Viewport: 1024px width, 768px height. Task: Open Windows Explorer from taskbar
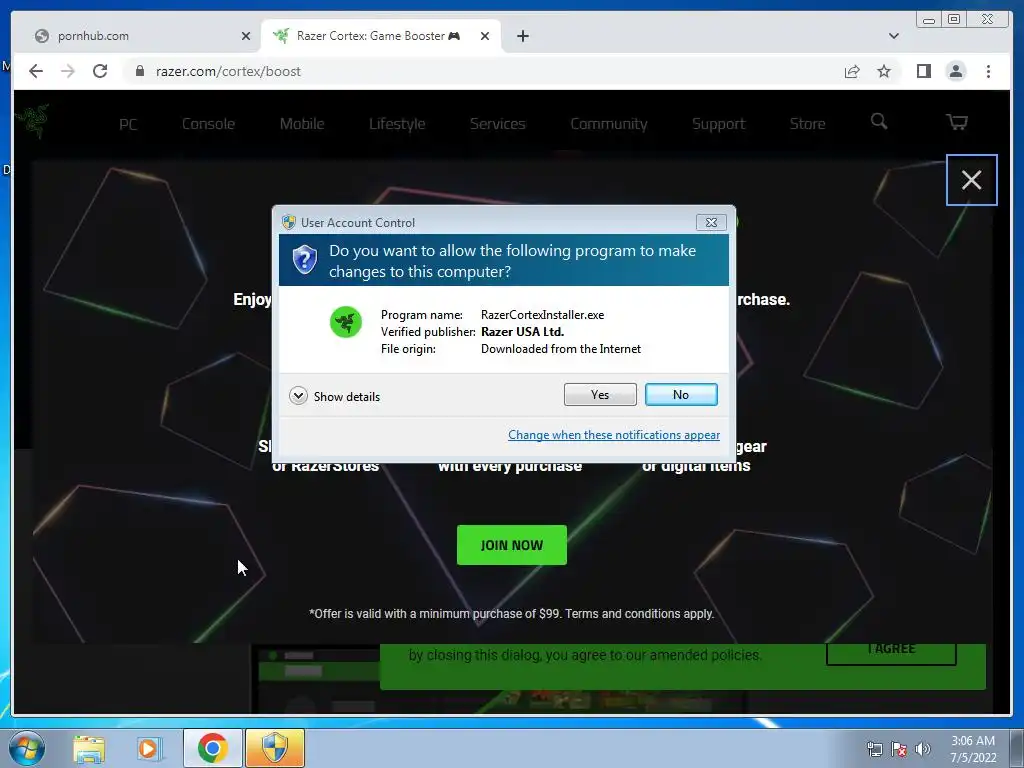[89, 748]
